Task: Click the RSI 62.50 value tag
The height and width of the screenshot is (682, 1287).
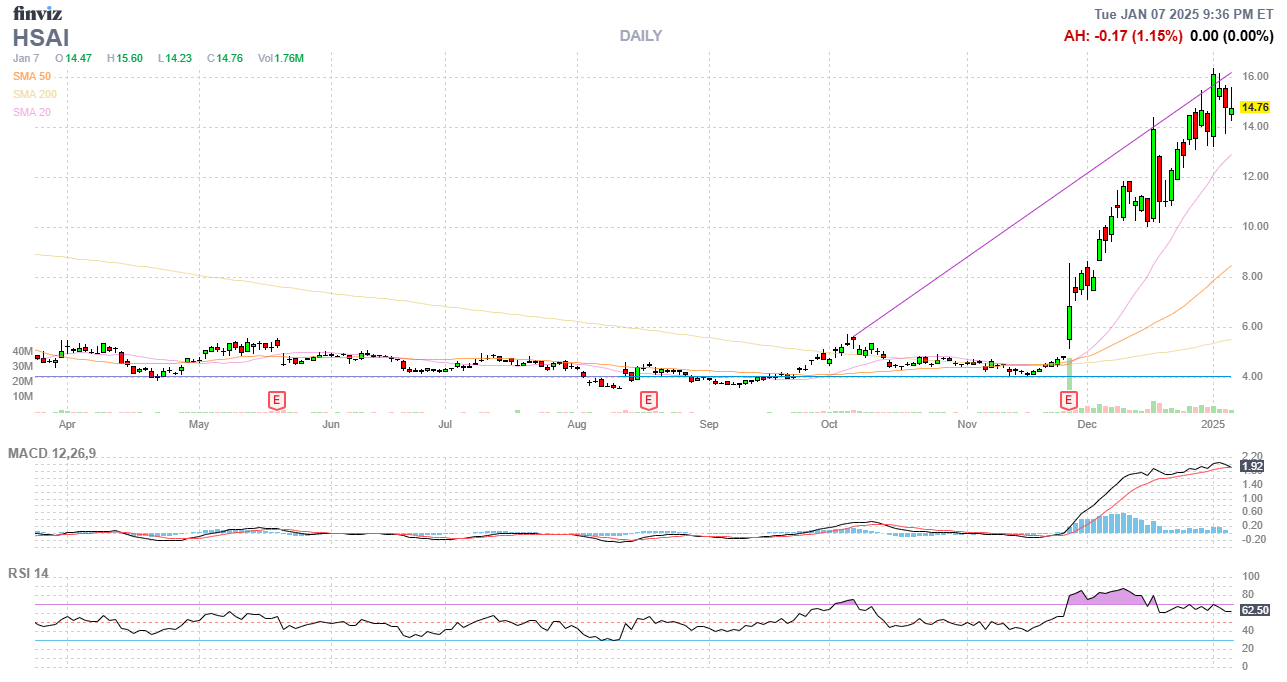Action: [x=1254, y=610]
